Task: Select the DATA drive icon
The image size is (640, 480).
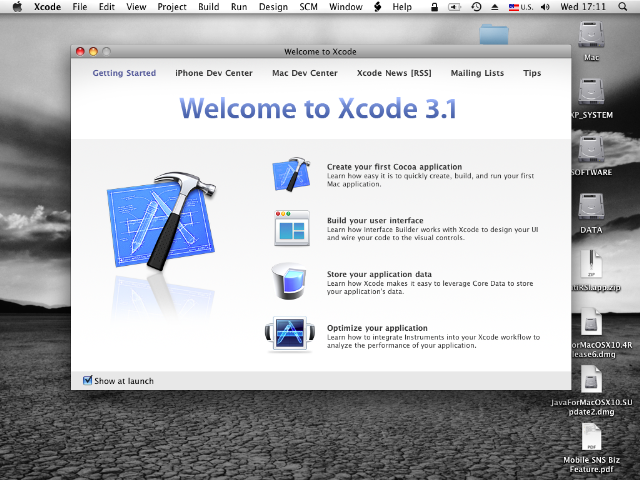Action: click(591, 207)
